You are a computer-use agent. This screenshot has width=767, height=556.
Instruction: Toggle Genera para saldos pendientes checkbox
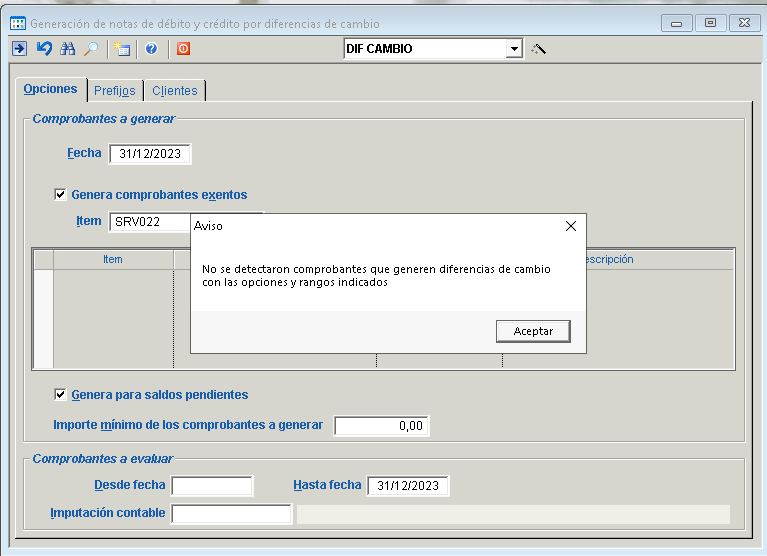(x=61, y=395)
